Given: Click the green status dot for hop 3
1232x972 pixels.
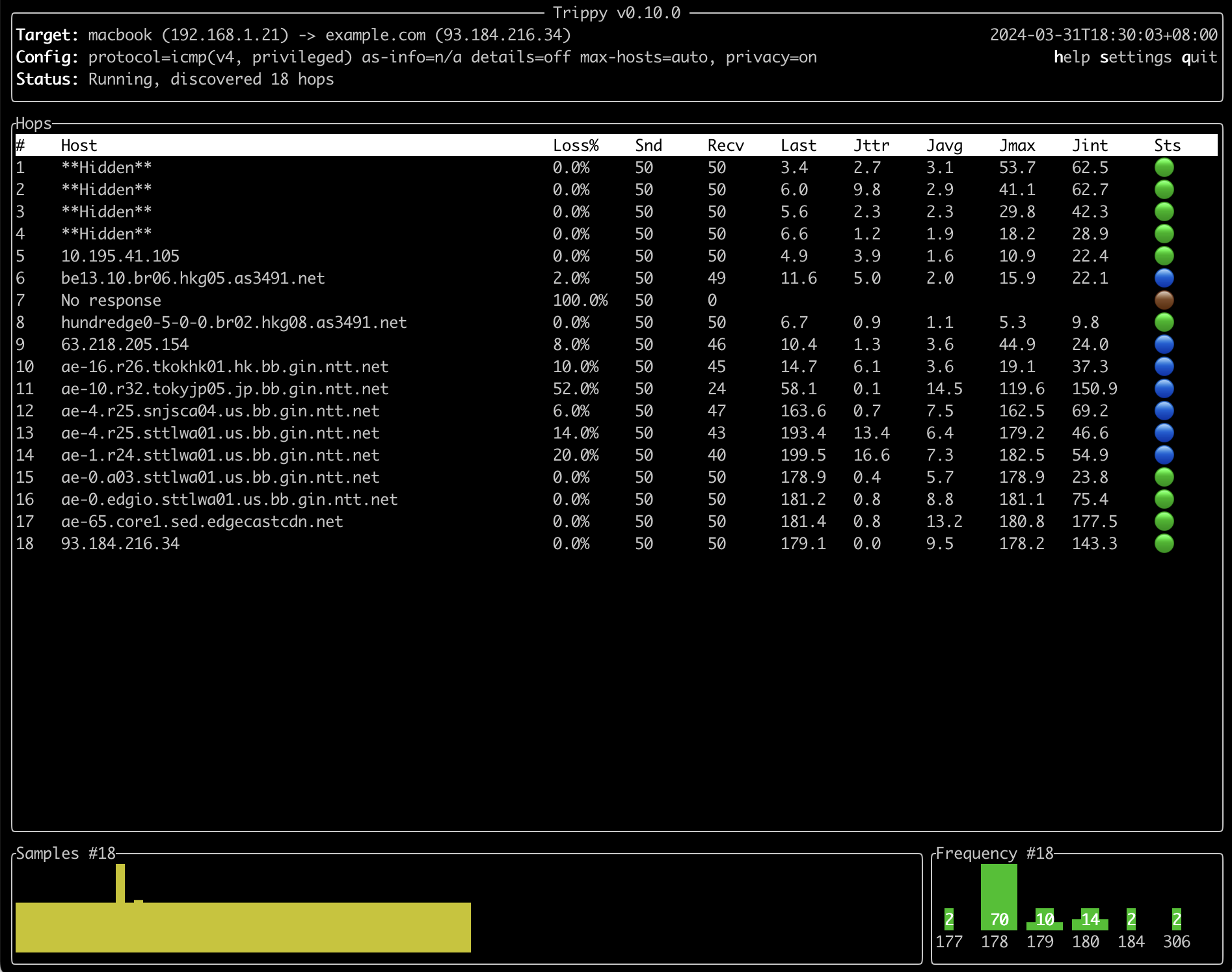Looking at the screenshot, I should coord(1164,212).
